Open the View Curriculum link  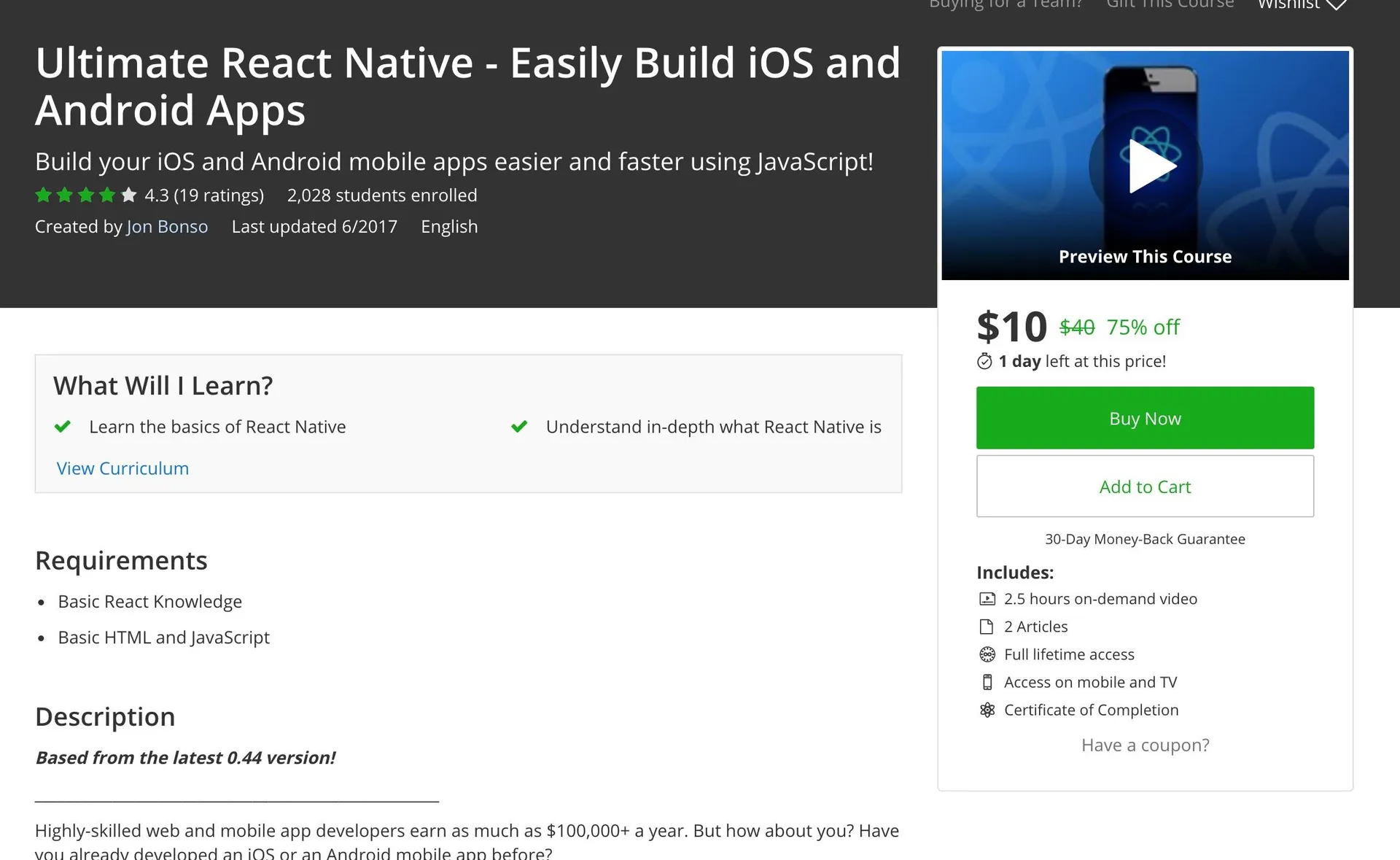(x=122, y=468)
